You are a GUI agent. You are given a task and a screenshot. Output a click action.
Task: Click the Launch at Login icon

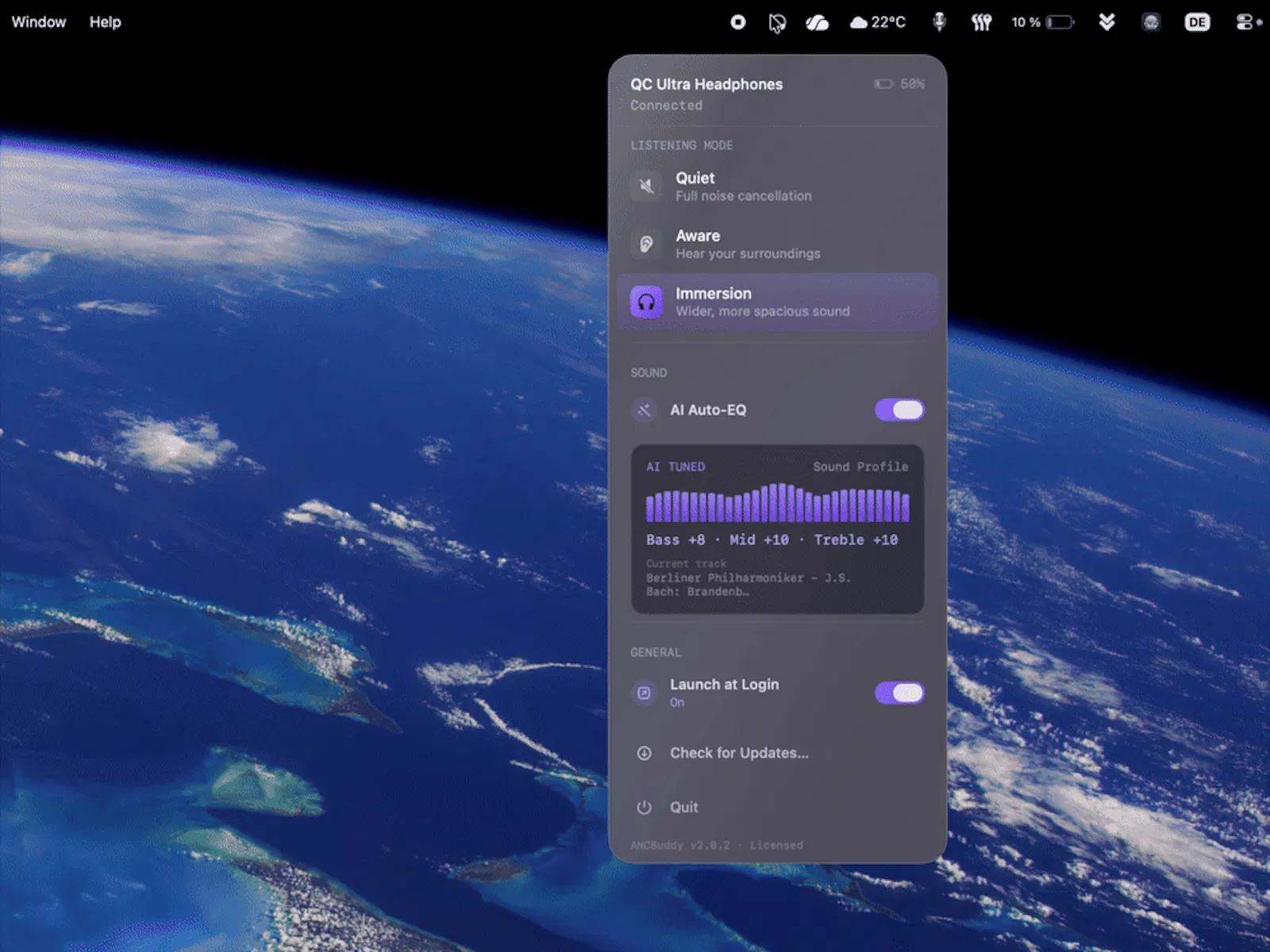click(x=644, y=693)
